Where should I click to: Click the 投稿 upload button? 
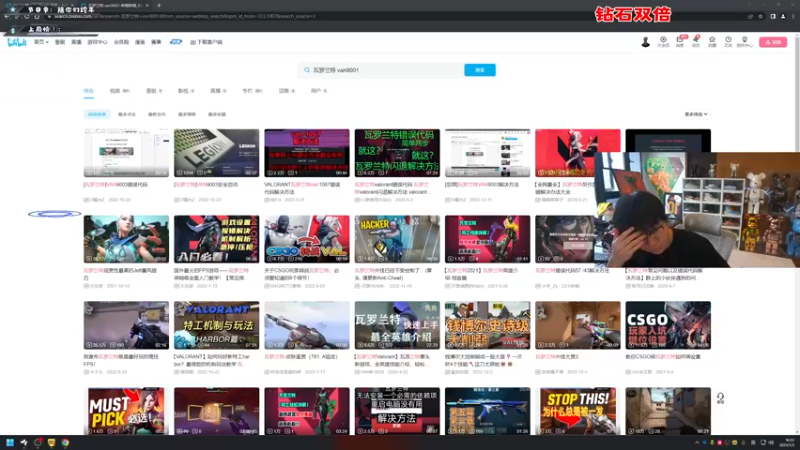click(x=772, y=42)
